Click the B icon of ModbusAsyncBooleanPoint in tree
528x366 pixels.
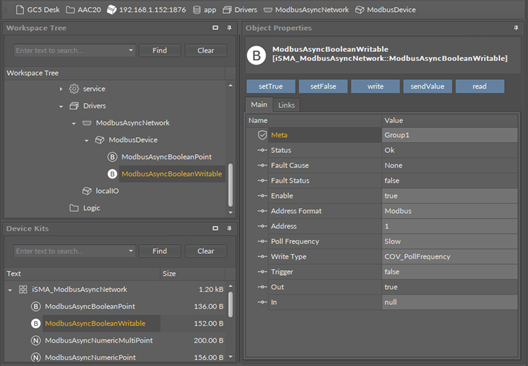(x=112, y=157)
